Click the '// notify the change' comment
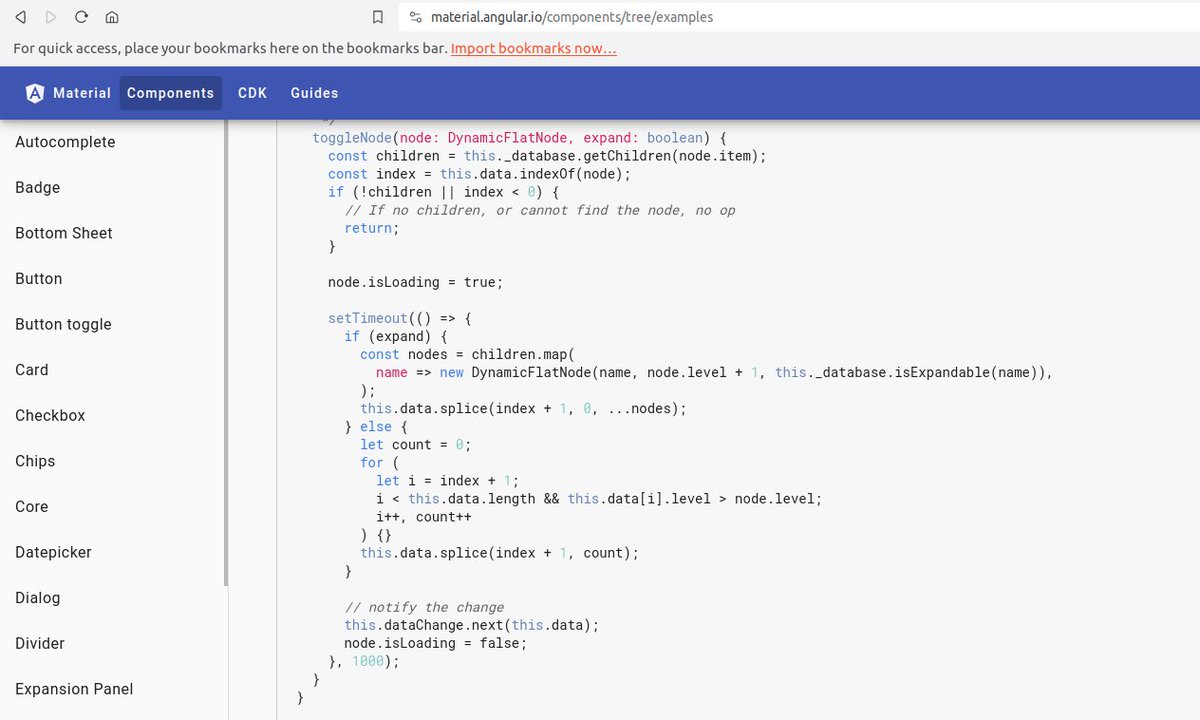The height and width of the screenshot is (720, 1200). [x=424, y=607]
